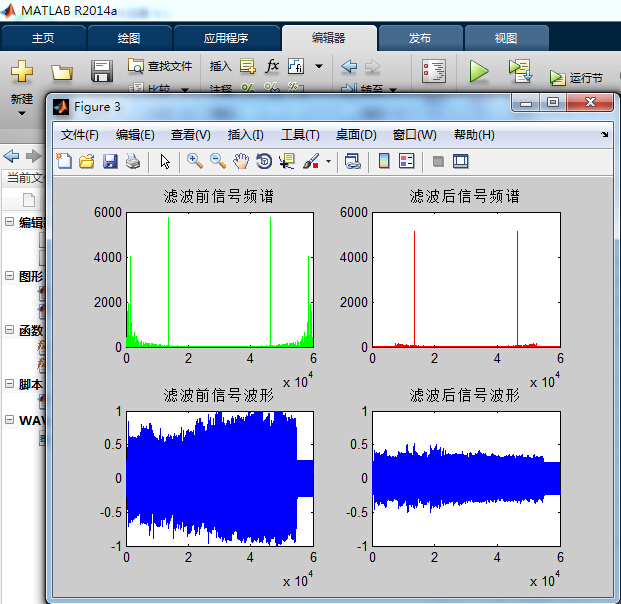Open 查看(V) menu in Figure 3

pyautogui.click(x=190, y=135)
